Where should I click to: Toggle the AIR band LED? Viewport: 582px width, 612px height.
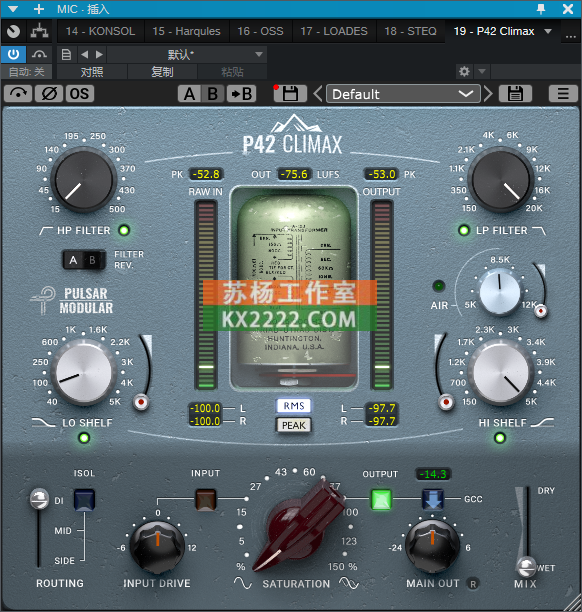point(439,286)
